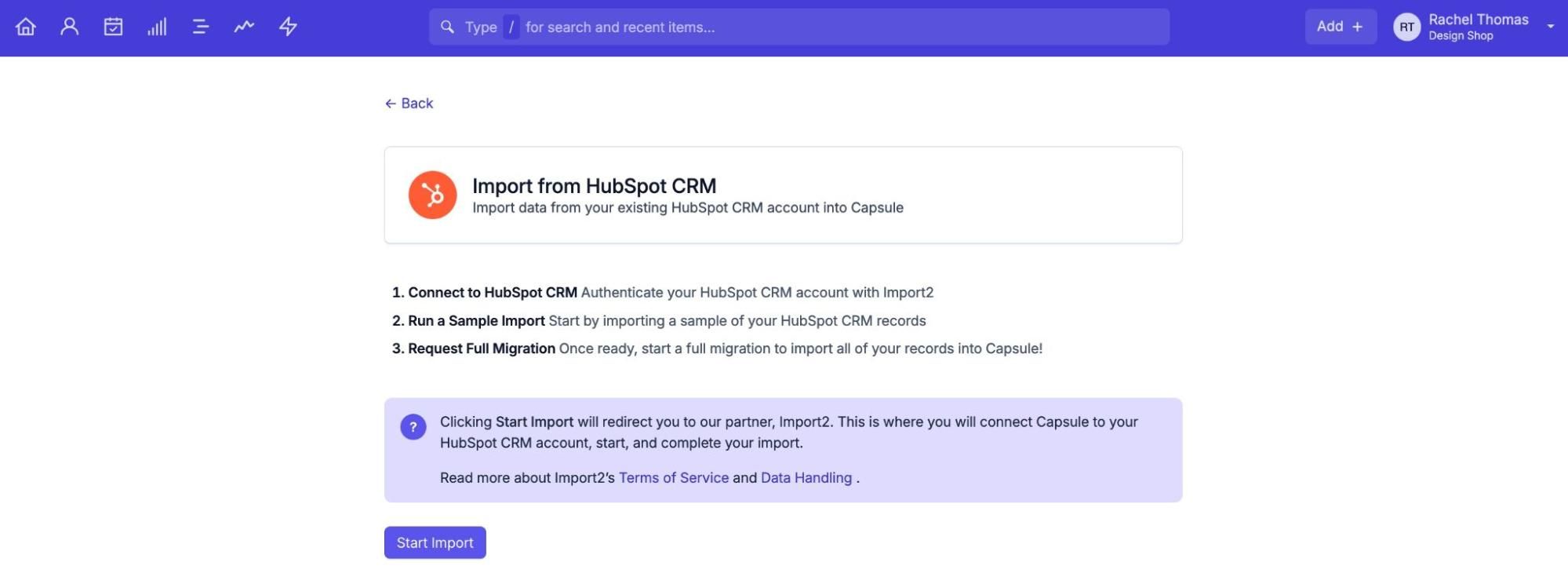Screen dimensions: 1568x584
Task: Focus the search and recent items field
Action: (x=799, y=27)
